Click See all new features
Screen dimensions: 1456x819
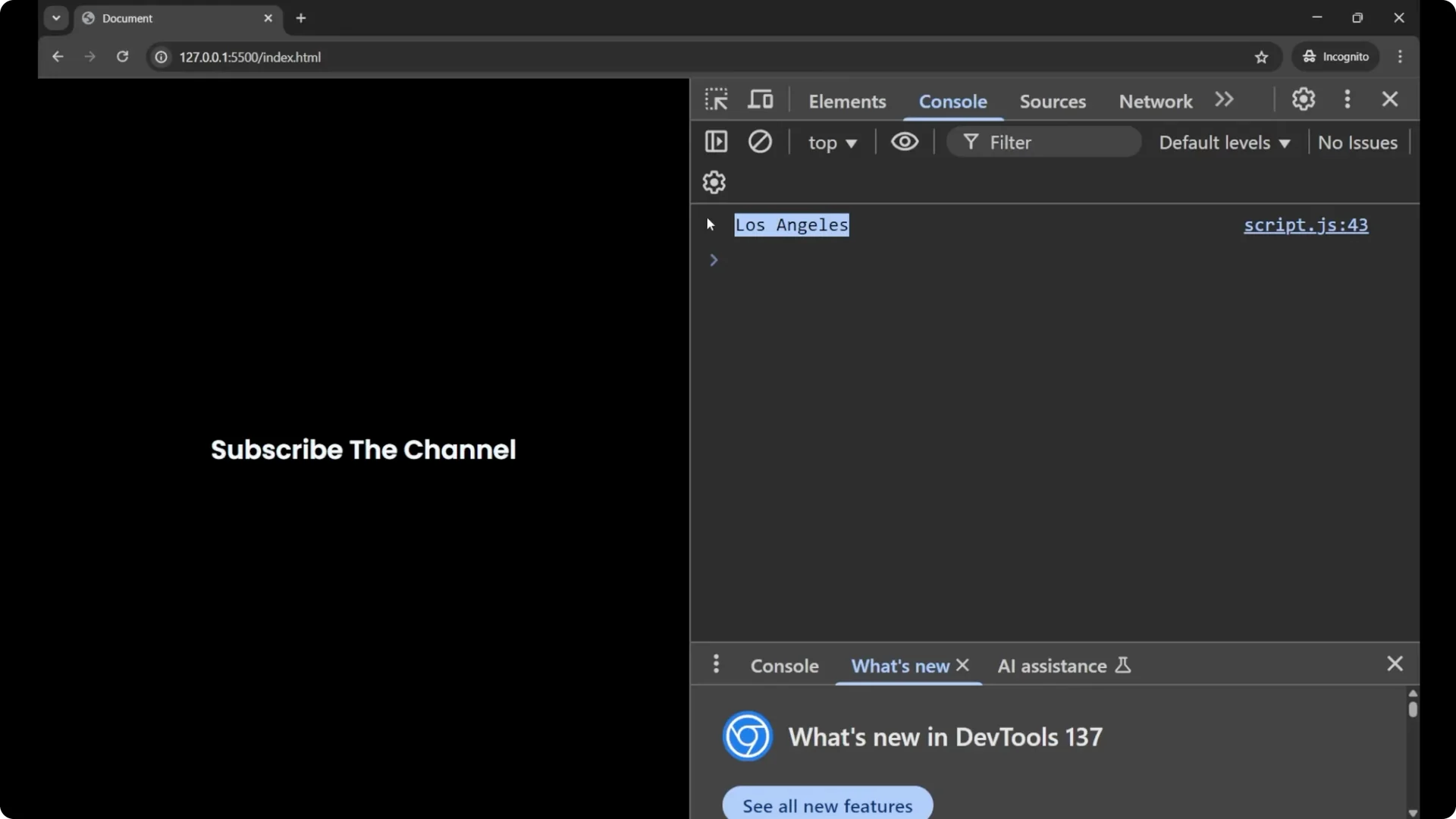(x=827, y=806)
